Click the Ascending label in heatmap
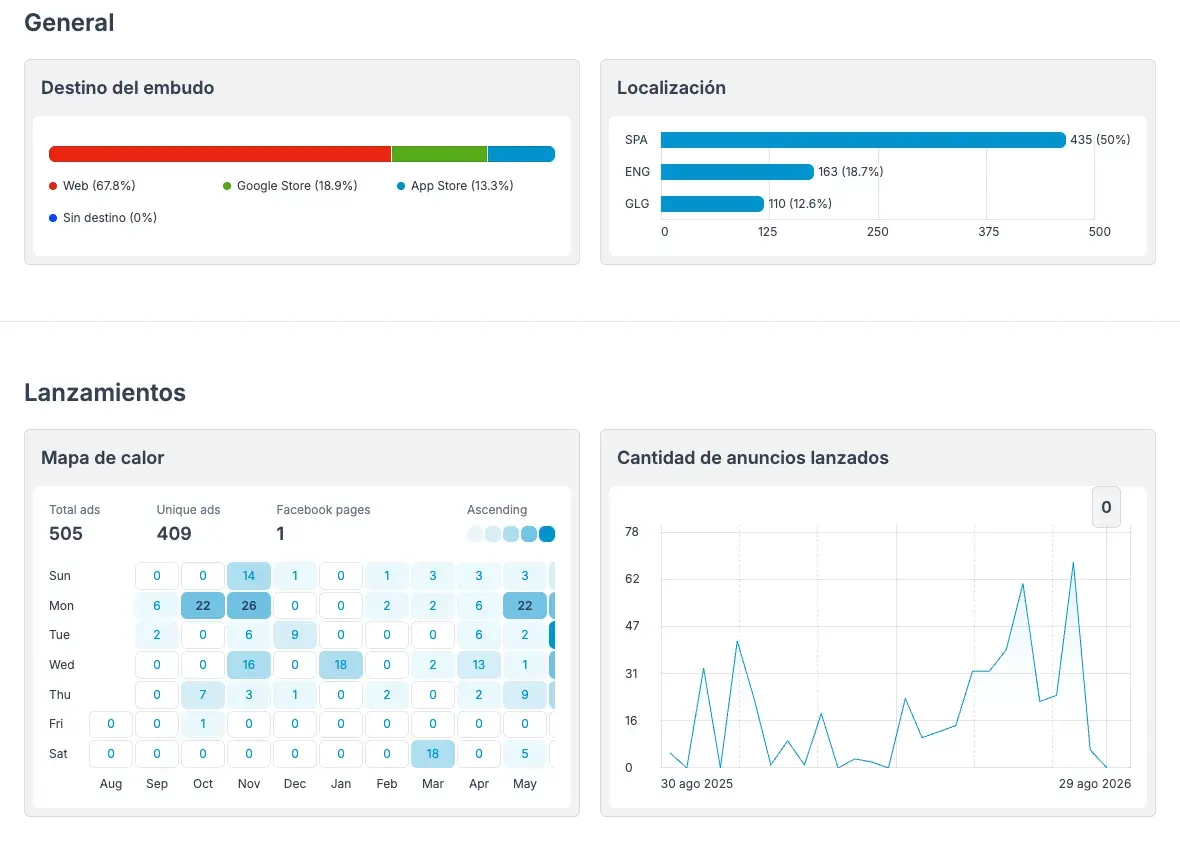1180x860 pixels. (x=497, y=510)
